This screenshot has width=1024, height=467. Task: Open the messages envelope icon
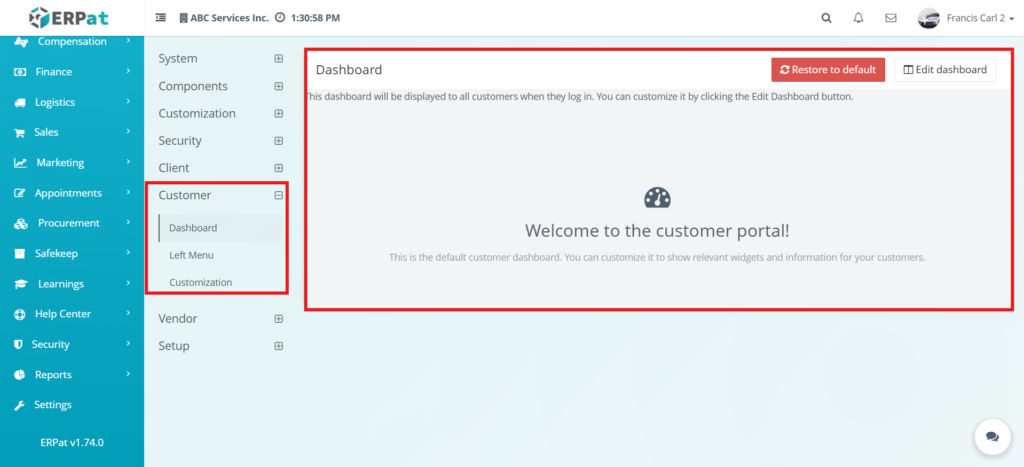pyautogui.click(x=890, y=18)
